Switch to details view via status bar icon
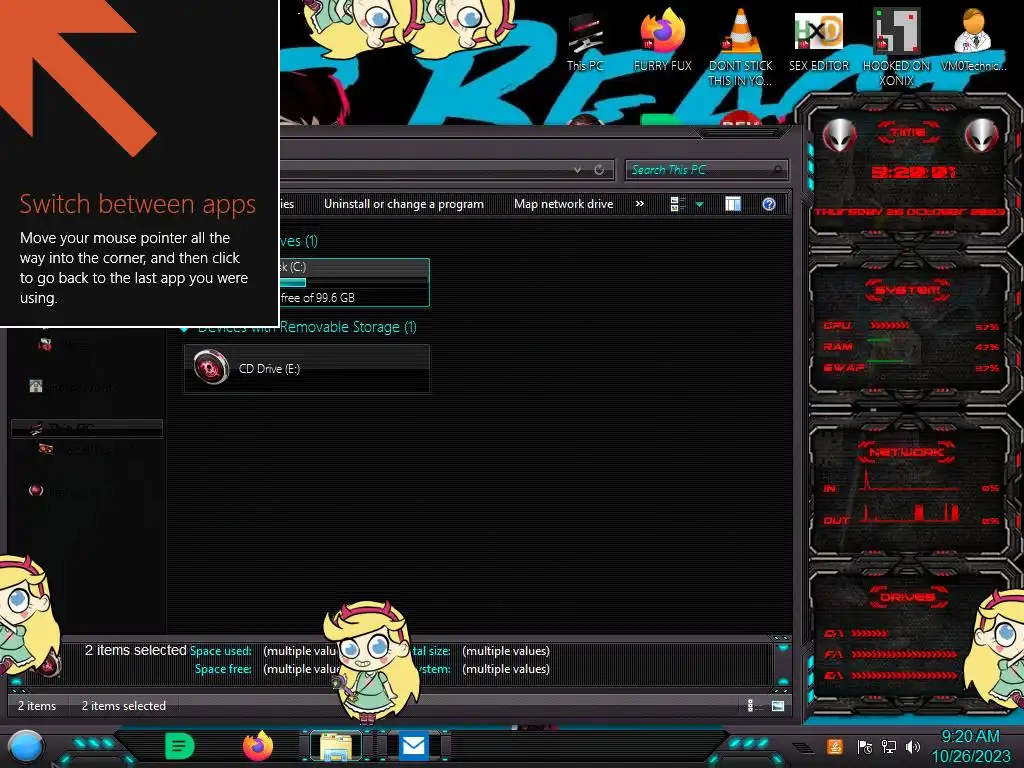The image size is (1024, 768). pos(750,705)
